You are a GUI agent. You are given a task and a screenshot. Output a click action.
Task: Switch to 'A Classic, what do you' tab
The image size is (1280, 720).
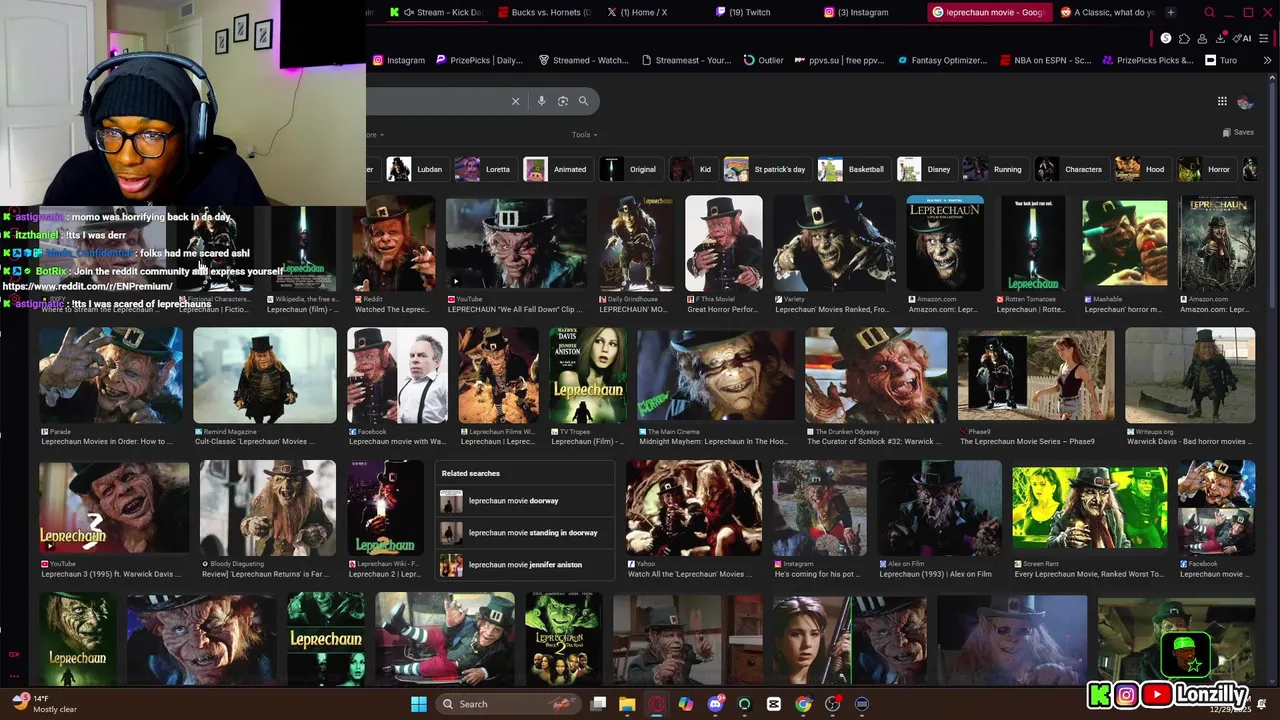tap(1108, 12)
